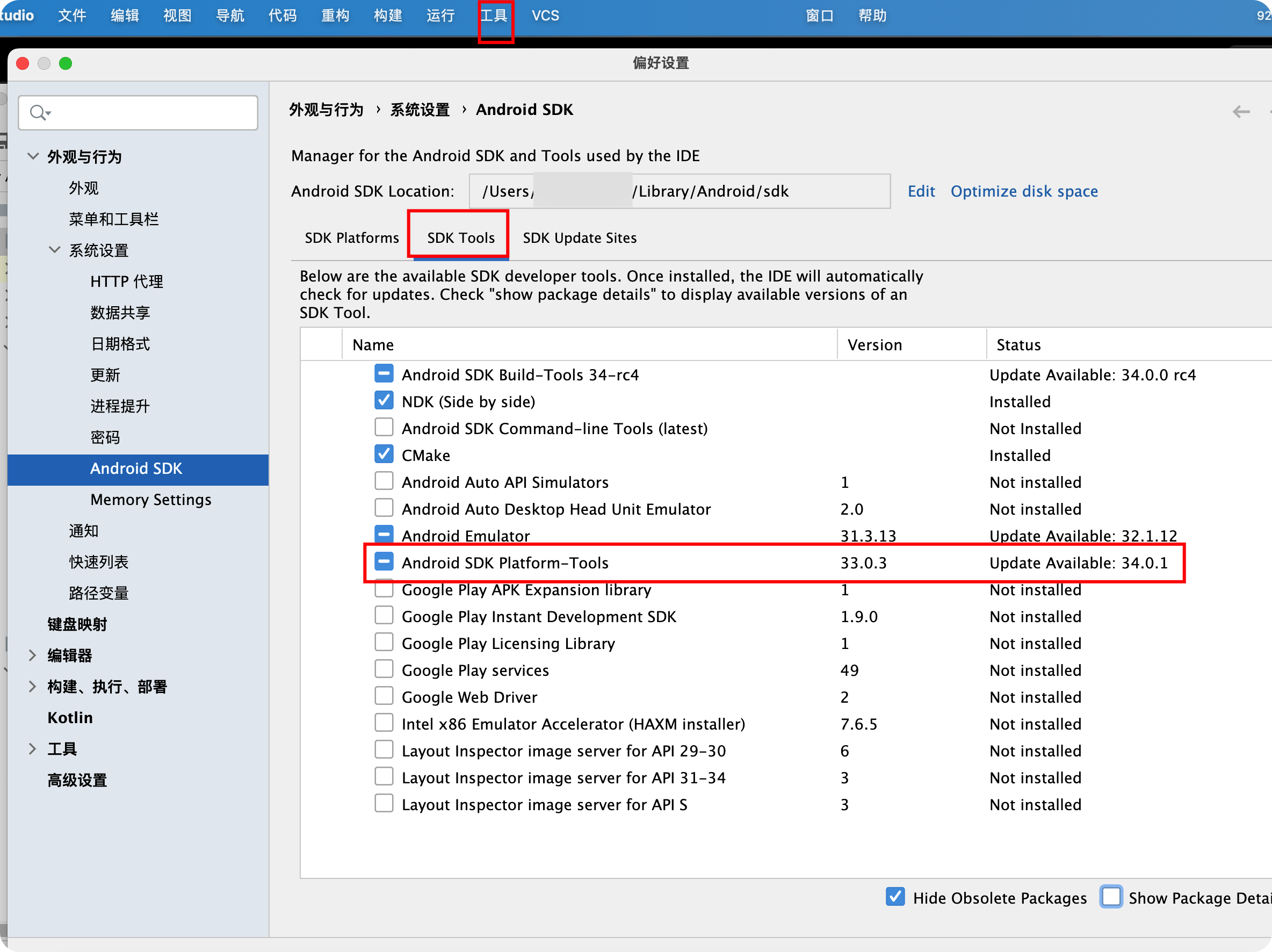Toggle Android SDK Platform-Tools checkbox
Image resolution: width=1272 pixels, height=952 pixels.
[384, 562]
